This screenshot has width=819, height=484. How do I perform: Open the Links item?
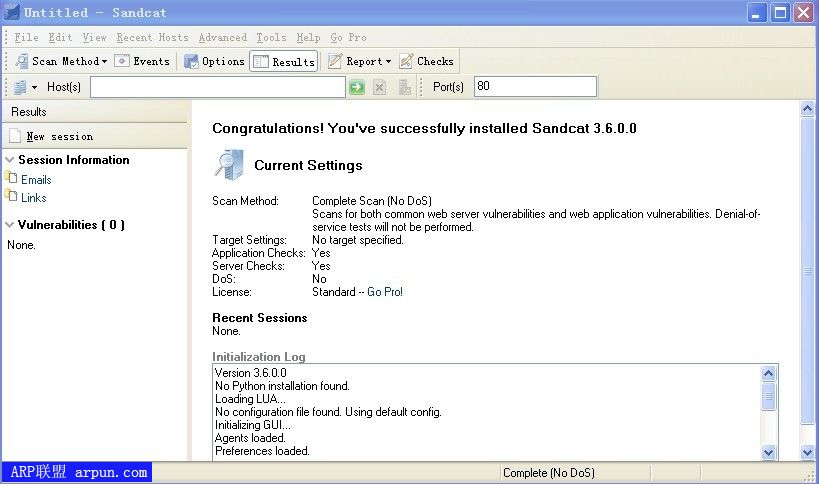pos(33,198)
